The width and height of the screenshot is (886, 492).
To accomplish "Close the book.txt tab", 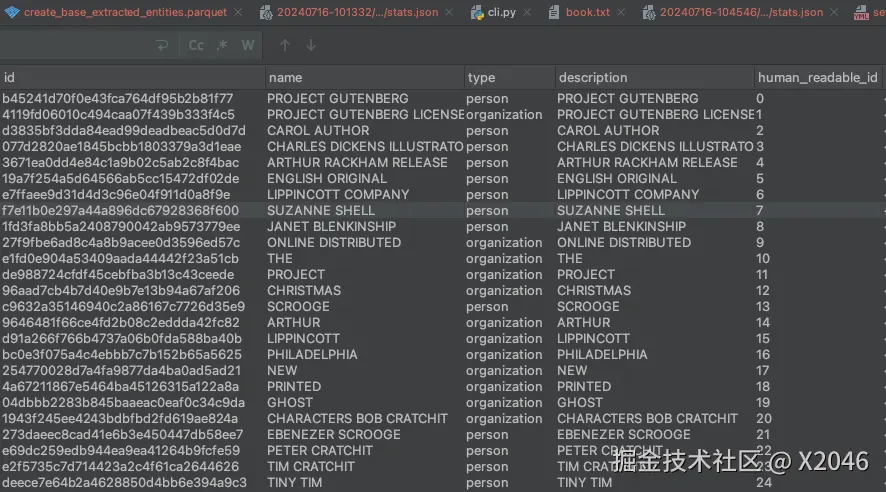I will pyautogui.click(x=622, y=12).
